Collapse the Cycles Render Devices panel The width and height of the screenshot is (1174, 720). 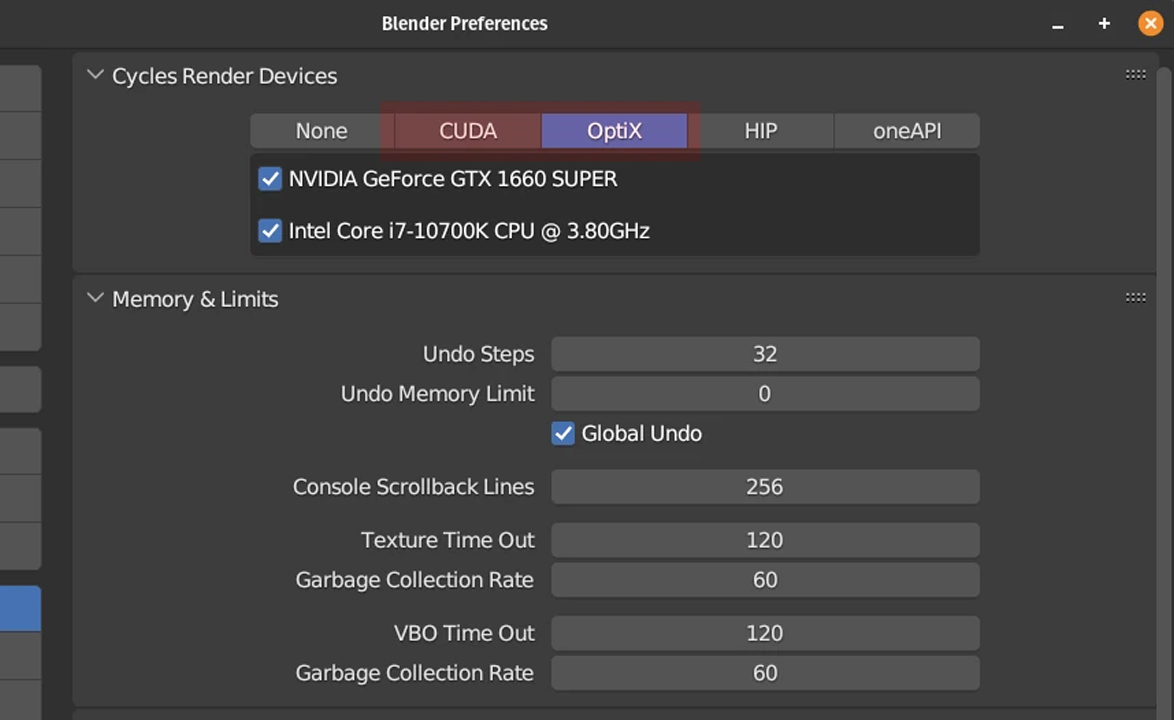[x=95, y=75]
